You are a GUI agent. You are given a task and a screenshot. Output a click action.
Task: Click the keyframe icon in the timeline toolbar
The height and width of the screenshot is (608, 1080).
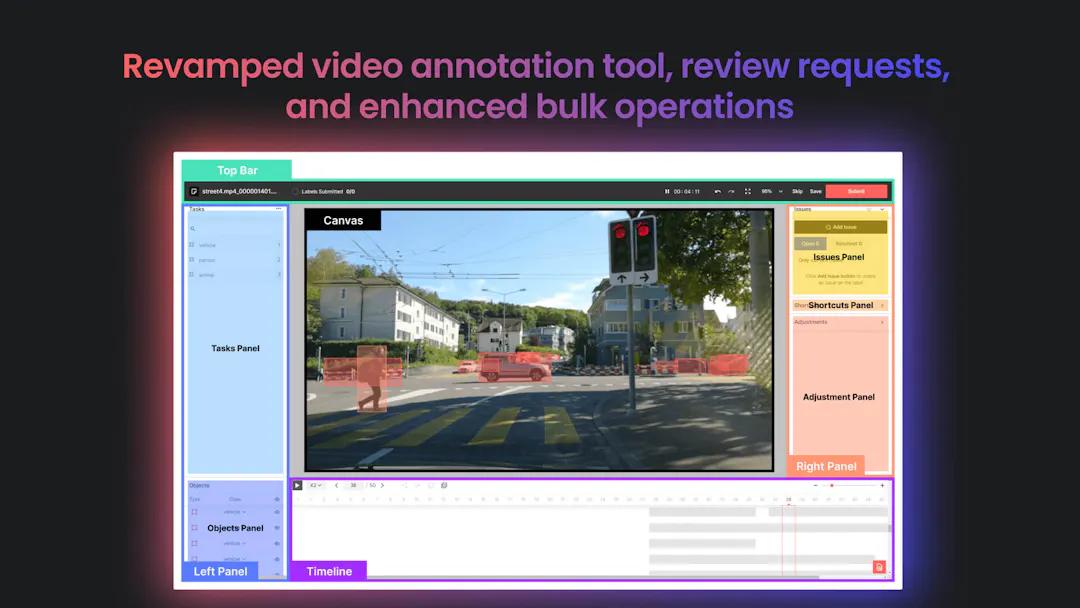444,485
